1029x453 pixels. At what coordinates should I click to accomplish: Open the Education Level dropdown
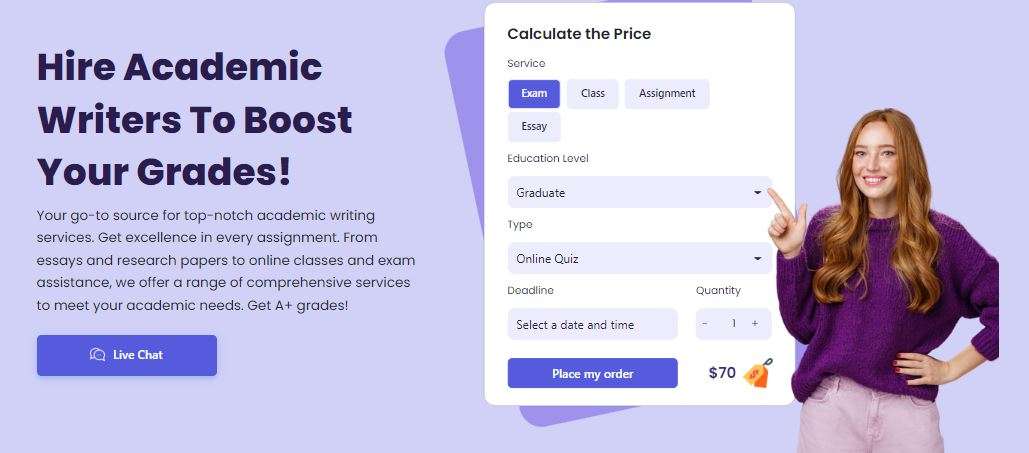(638, 193)
